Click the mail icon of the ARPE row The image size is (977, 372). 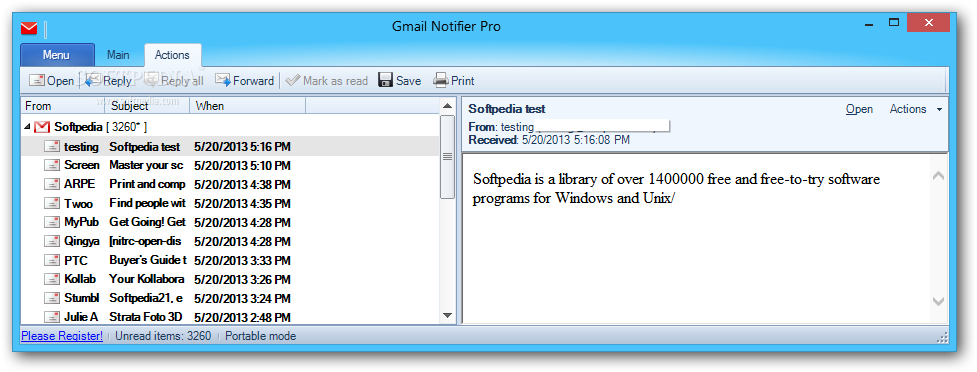[52, 184]
